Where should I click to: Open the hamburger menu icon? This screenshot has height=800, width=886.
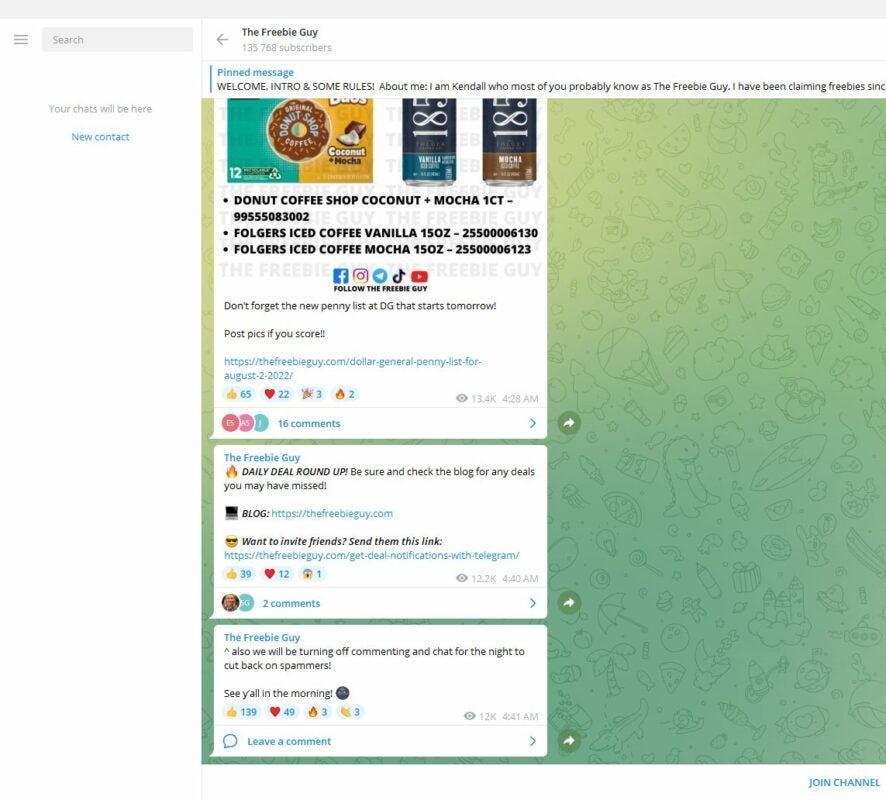[21, 40]
